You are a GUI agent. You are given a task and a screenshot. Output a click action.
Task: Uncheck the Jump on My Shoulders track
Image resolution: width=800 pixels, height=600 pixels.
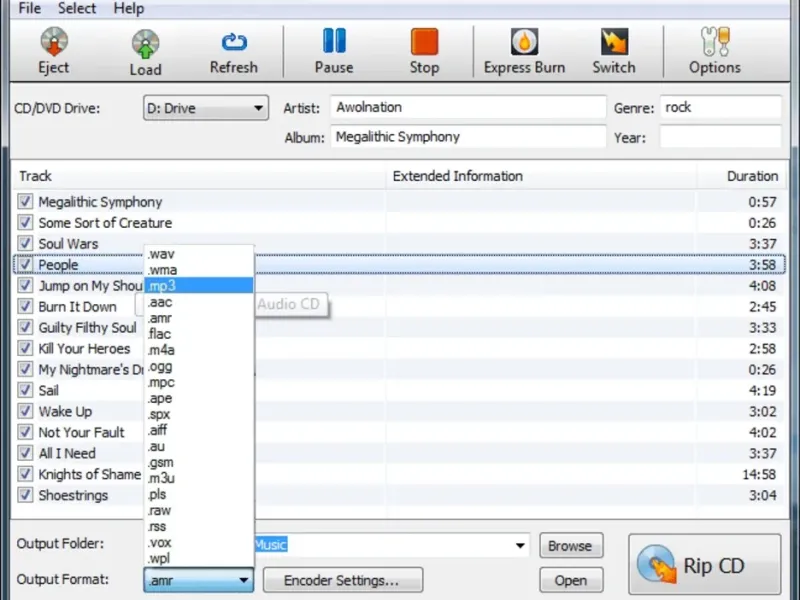25,285
